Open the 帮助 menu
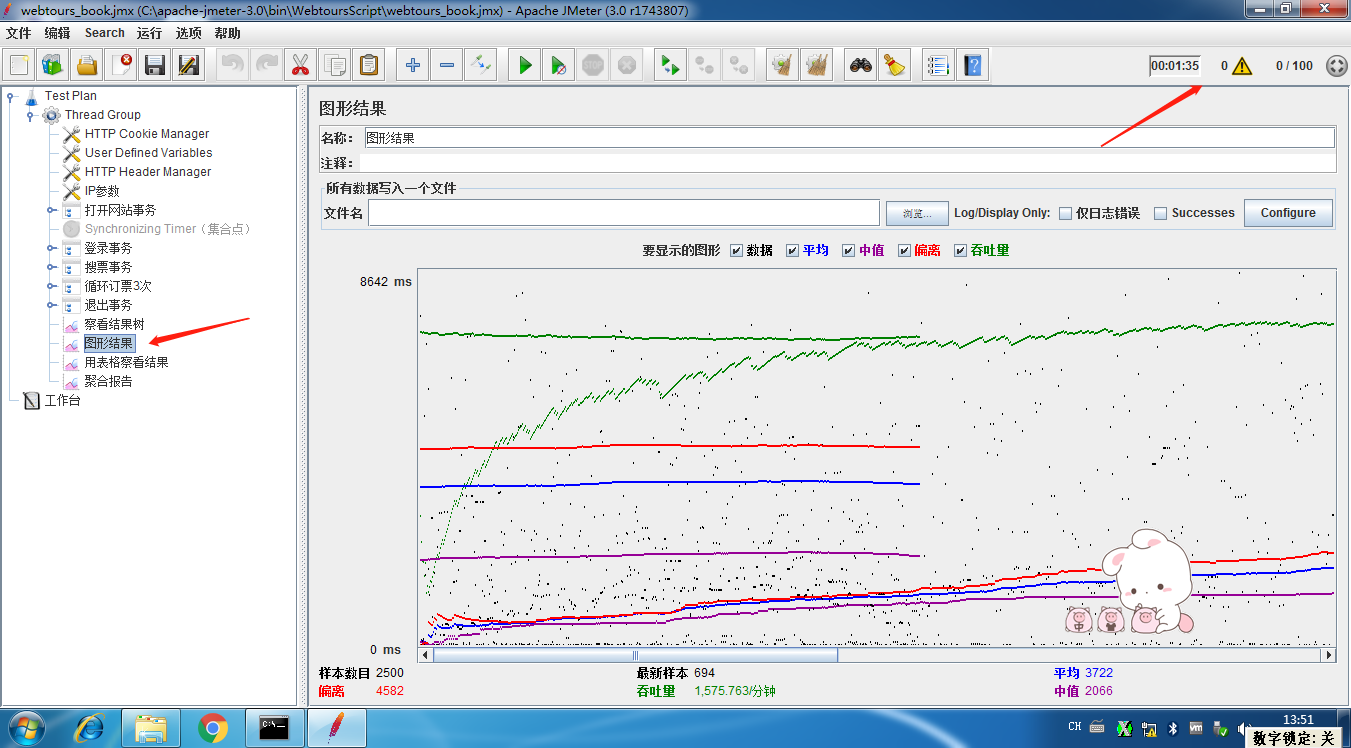This screenshot has width=1351, height=748. pos(228,33)
